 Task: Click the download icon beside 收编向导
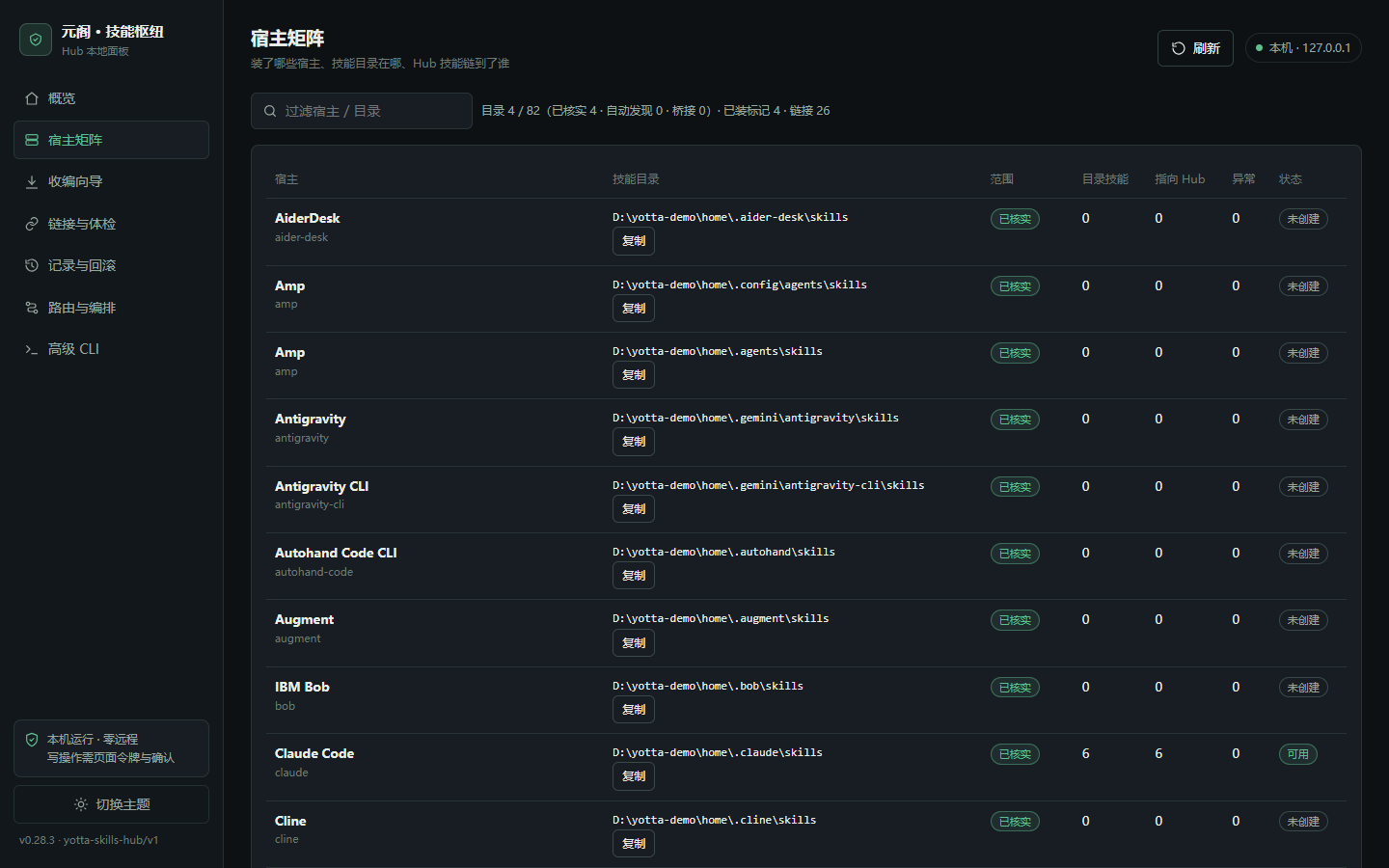pos(32,181)
